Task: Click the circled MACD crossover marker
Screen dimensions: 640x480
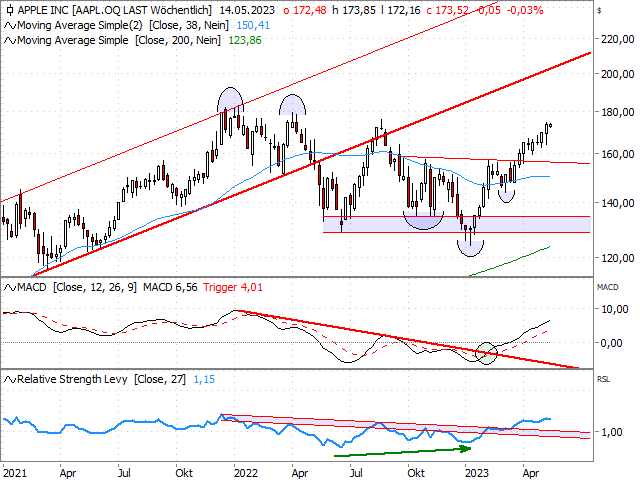Action: (x=487, y=353)
